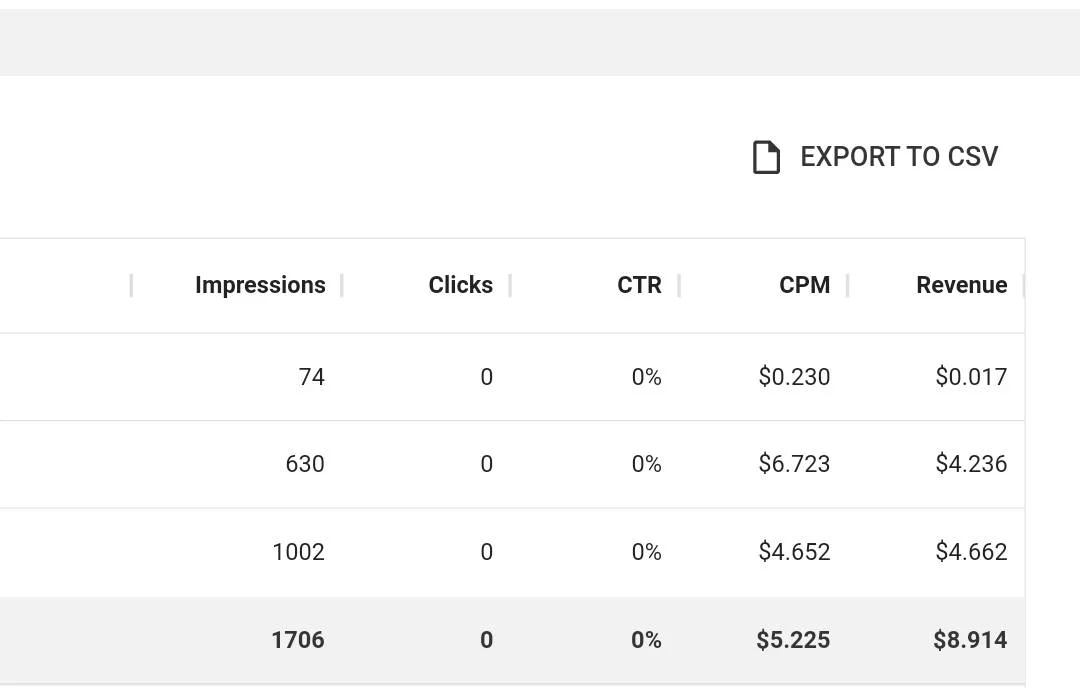
Task: Click column divider after Clicks header
Action: click(x=510, y=285)
